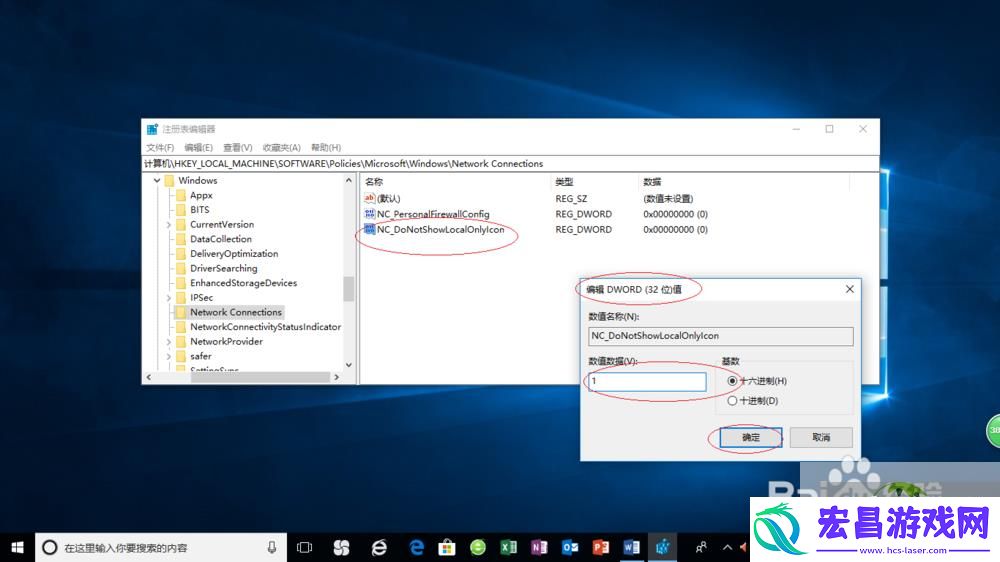
Task: Click the (默认) string value icon
Action: (369, 198)
